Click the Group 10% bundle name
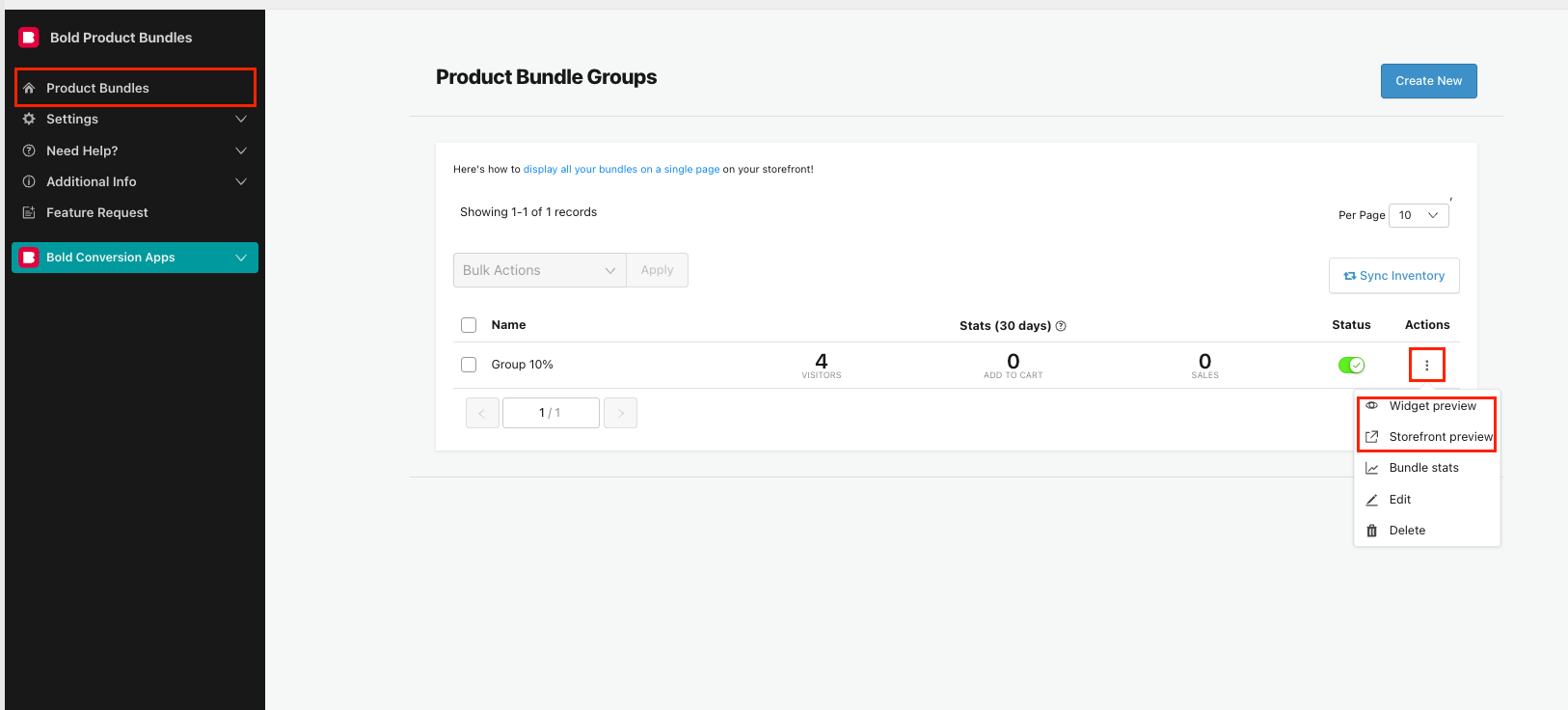Viewport: 1568px width, 710px height. click(523, 365)
